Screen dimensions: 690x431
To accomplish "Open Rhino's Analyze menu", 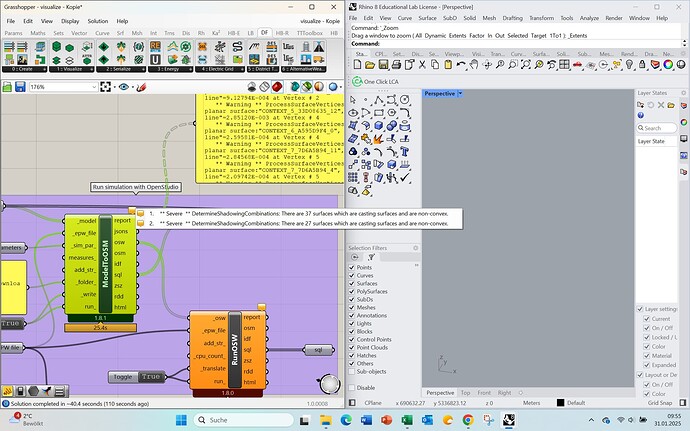I will pyautogui.click(x=589, y=18).
